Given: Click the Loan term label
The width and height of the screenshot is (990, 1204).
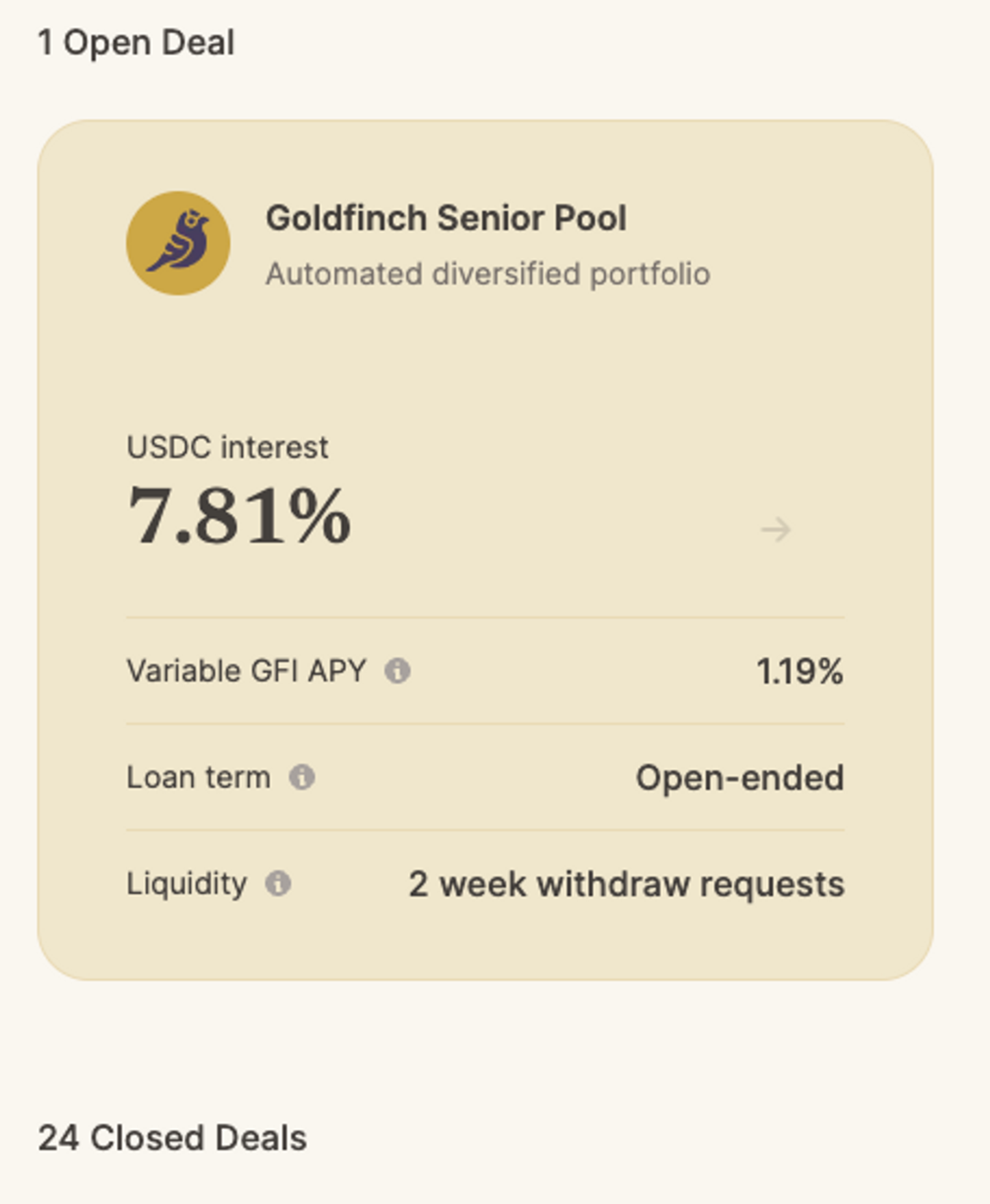Looking at the screenshot, I should point(198,777).
